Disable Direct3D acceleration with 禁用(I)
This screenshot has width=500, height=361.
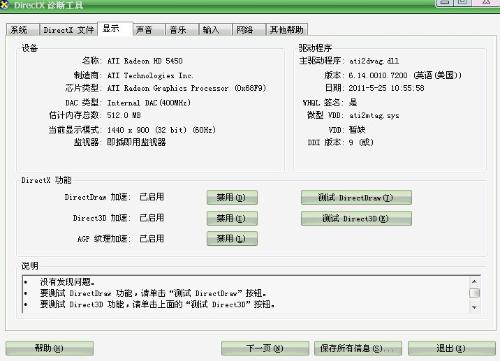pos(232,218)
